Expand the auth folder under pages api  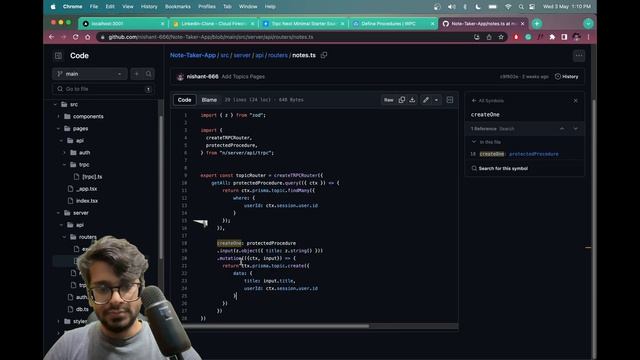click(x=64, y=153)
